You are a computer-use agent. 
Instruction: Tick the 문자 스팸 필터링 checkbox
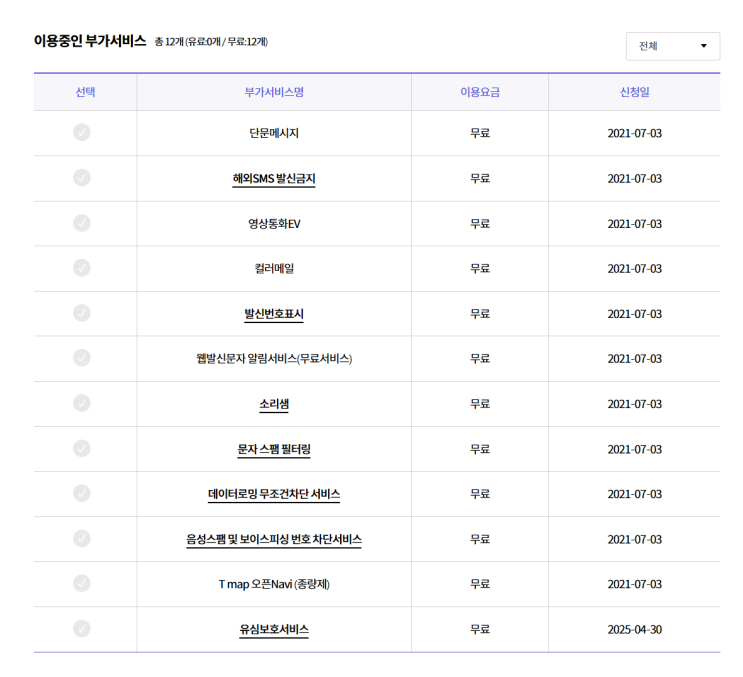pyautogui.click(x=82, y=448)
